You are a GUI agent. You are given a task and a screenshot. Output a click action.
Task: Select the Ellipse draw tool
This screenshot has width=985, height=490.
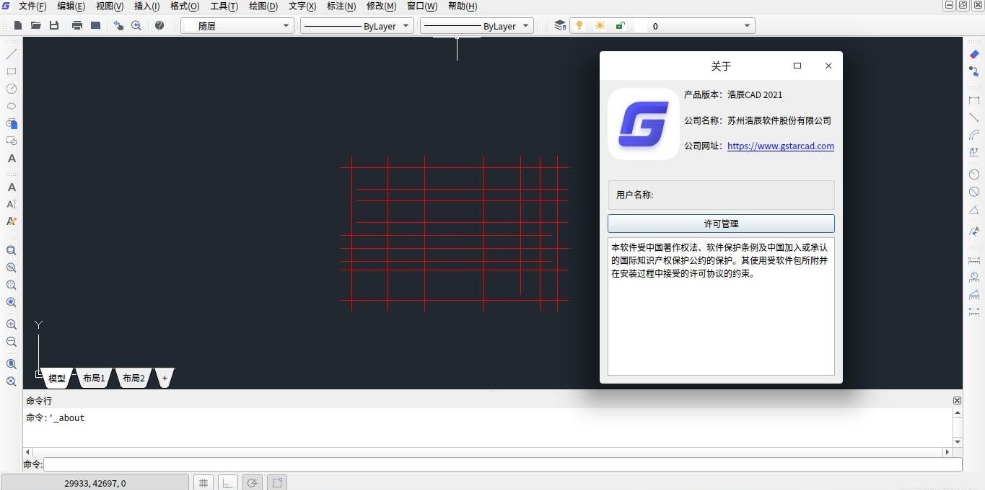[x=11, y=106]
